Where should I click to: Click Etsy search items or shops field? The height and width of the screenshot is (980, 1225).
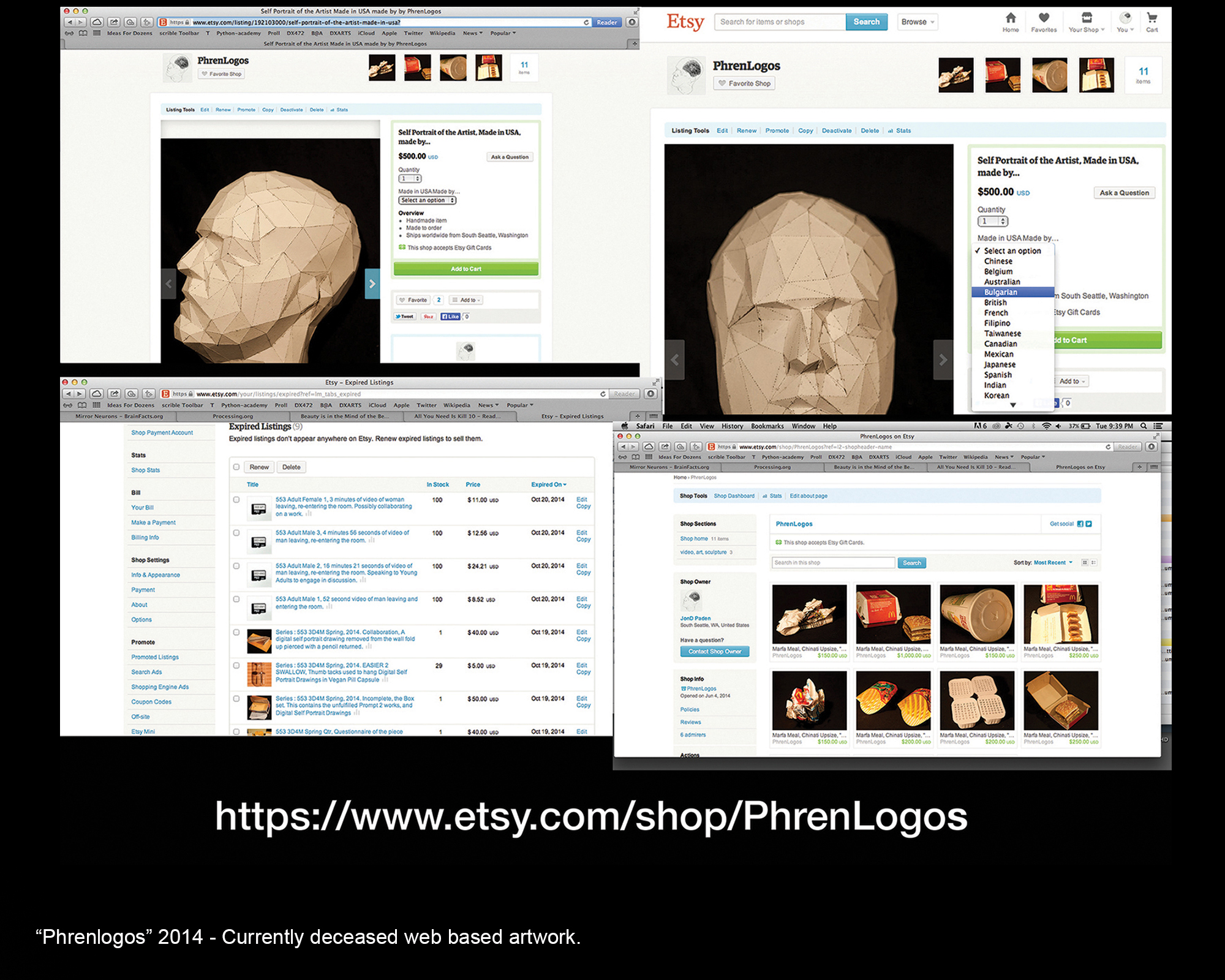pos(778,22)
